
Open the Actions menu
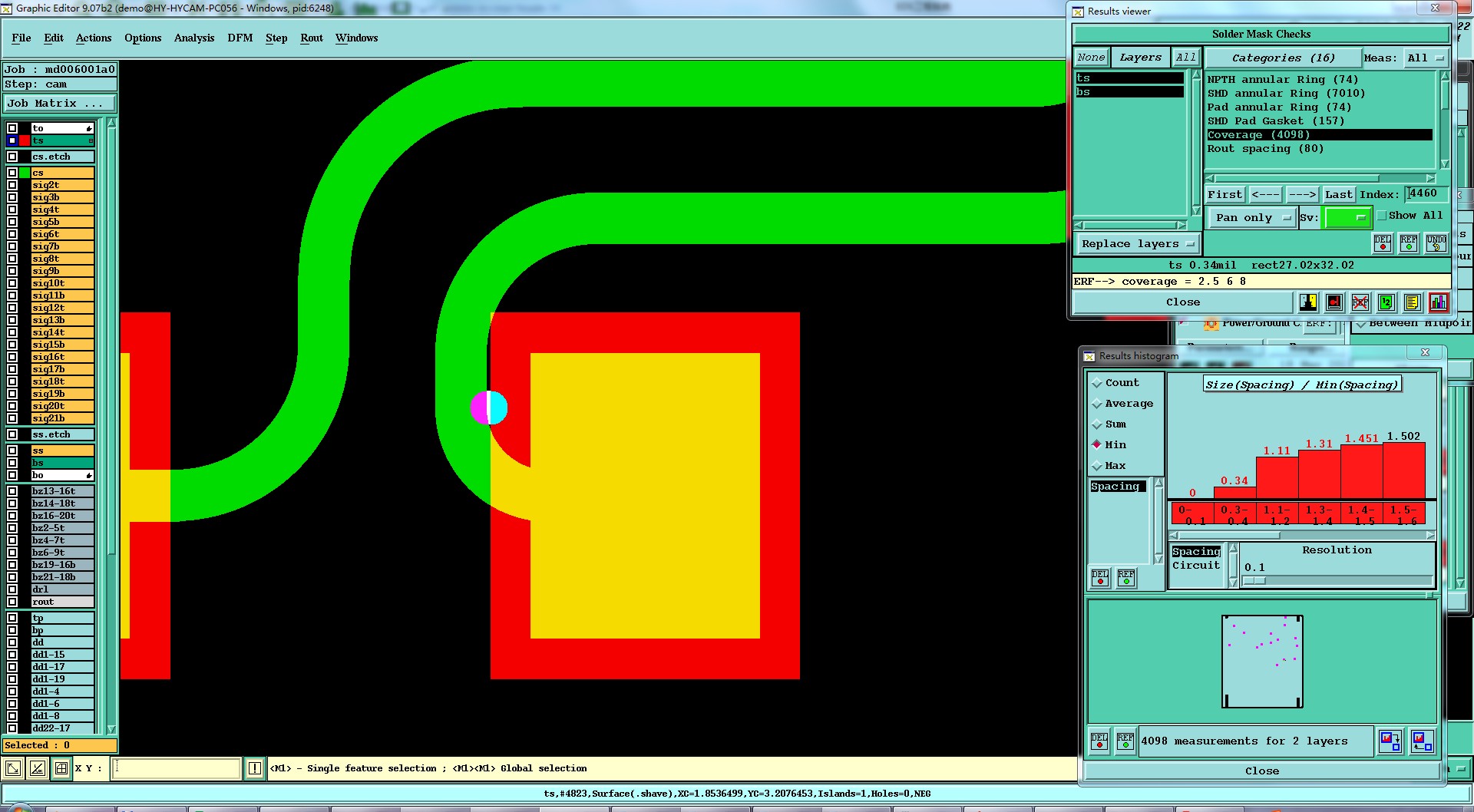[x=94, y=38]
